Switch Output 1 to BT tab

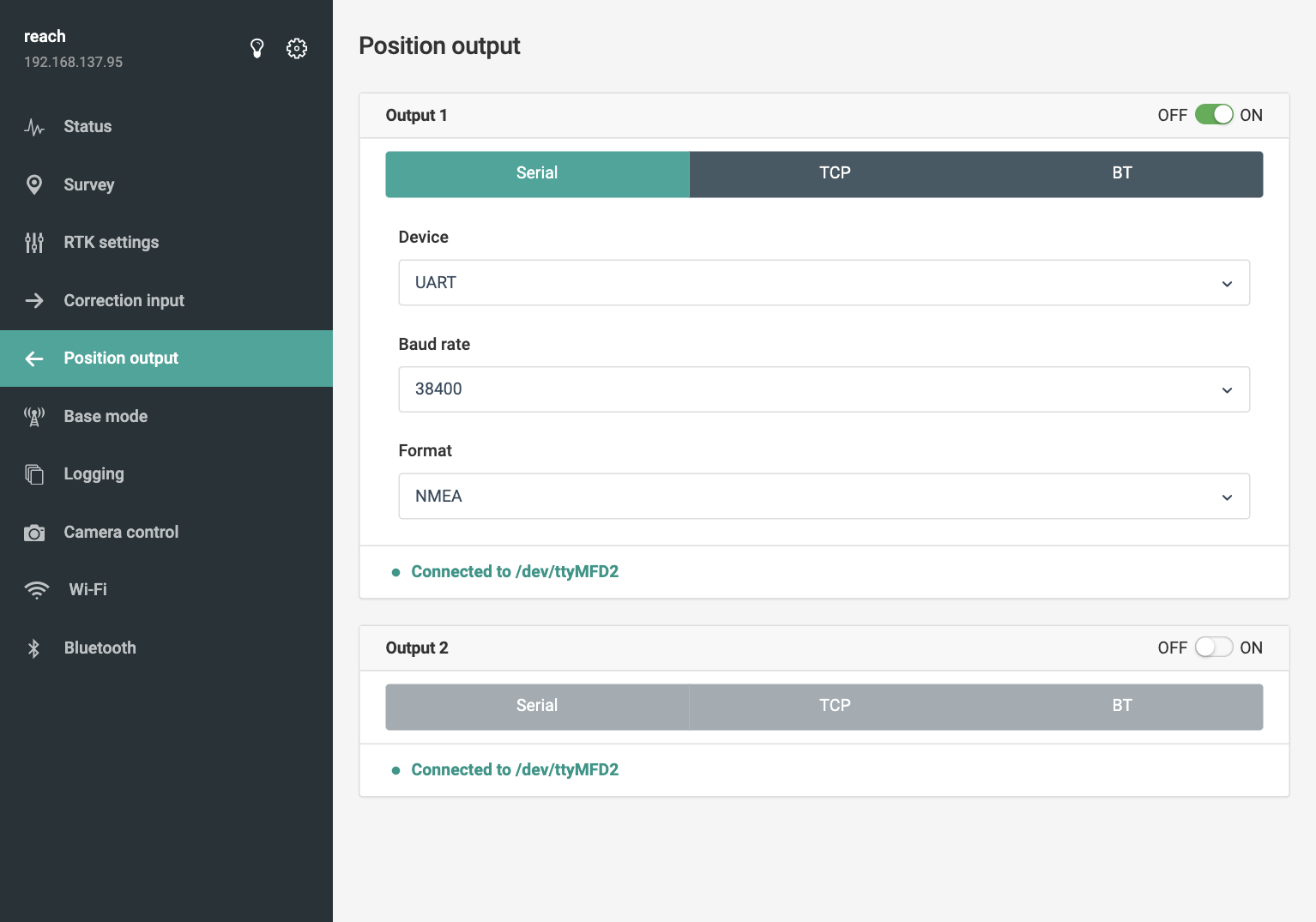pos(1121,174)
